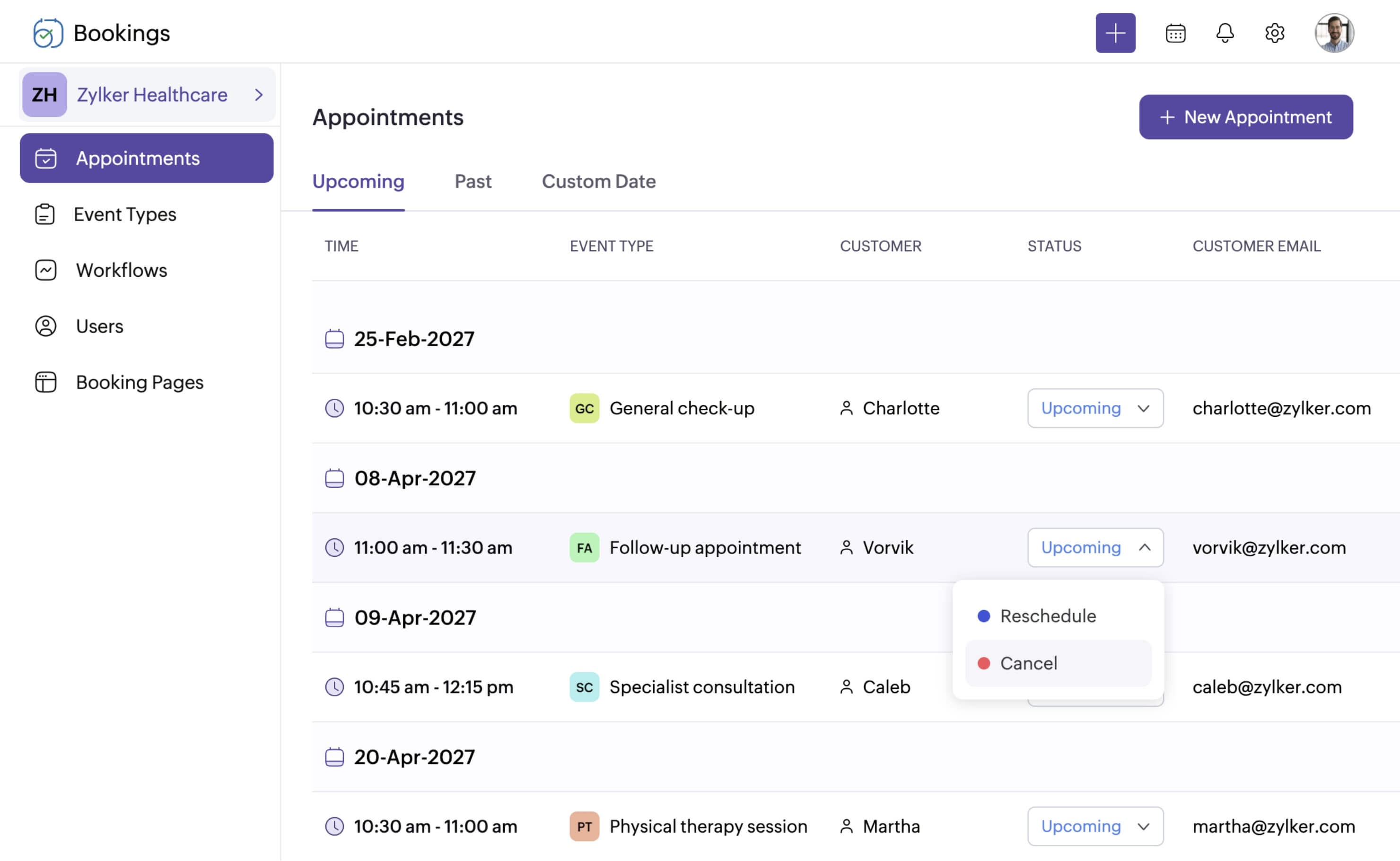Click the GC General check-up badge
Viewport: 1400px width, 861px height.
click(584, 408)
